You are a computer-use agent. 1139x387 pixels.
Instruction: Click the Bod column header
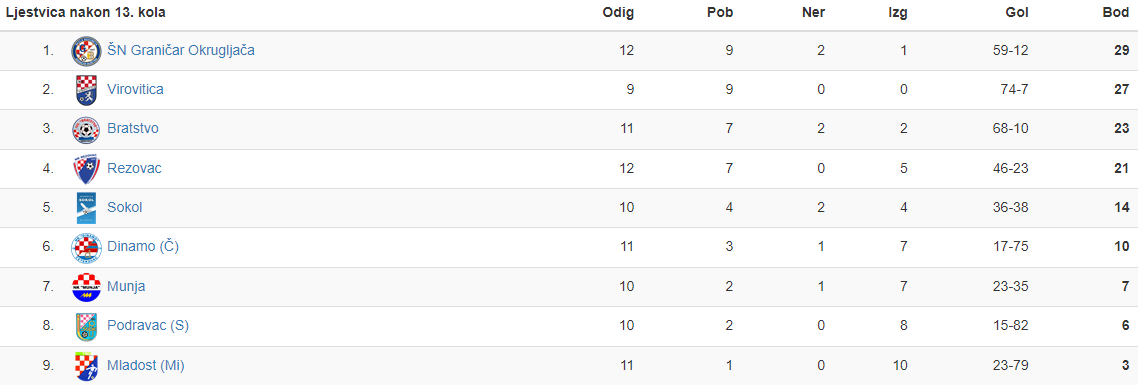(1116, 12)
